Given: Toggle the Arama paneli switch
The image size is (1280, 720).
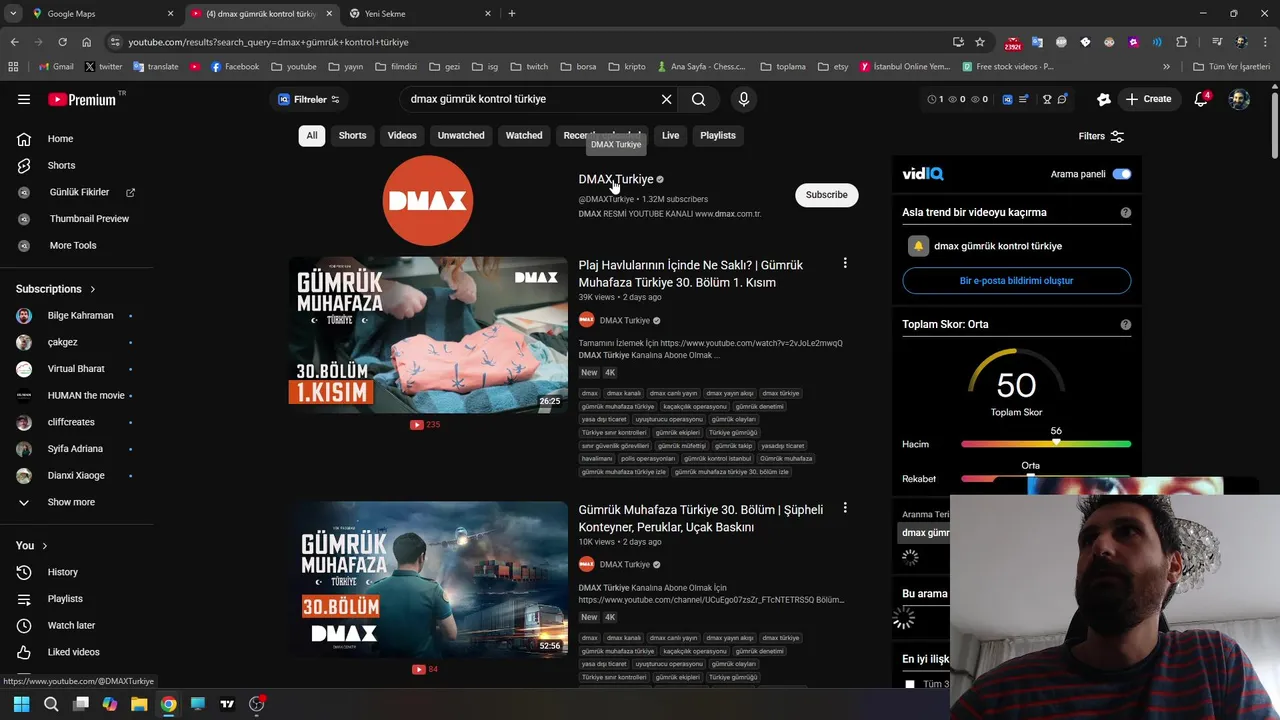Looking at the screenshot, I should click(1122, 174).
